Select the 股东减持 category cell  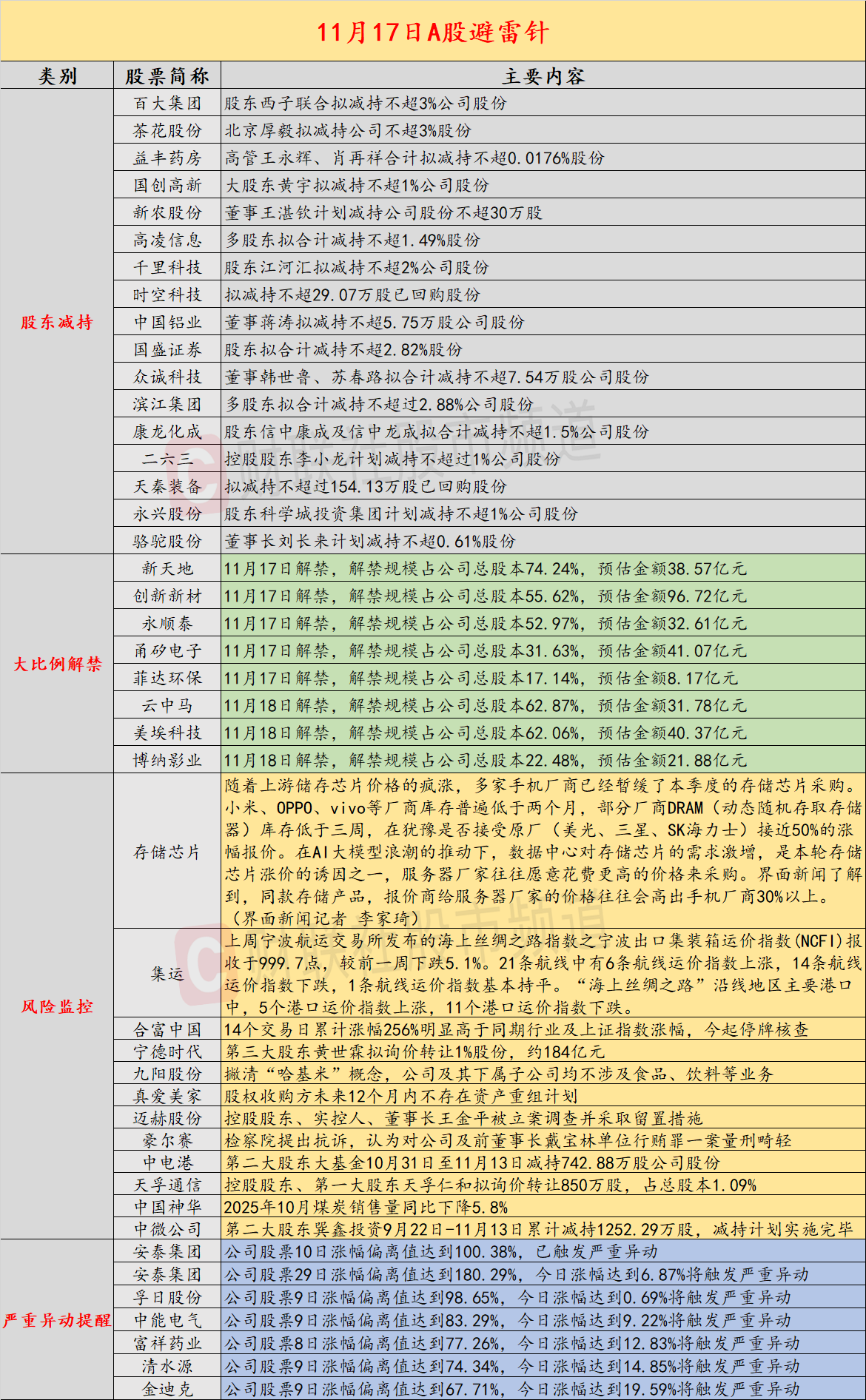pos(57,322)
